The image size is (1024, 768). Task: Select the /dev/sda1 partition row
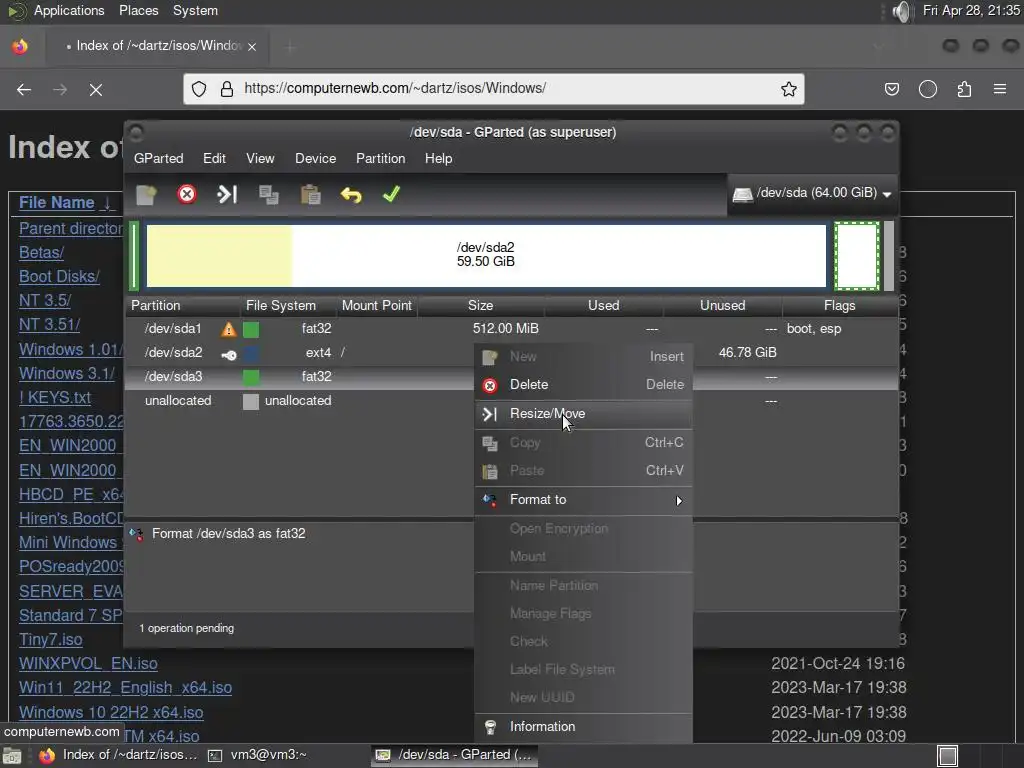[511, 328]
